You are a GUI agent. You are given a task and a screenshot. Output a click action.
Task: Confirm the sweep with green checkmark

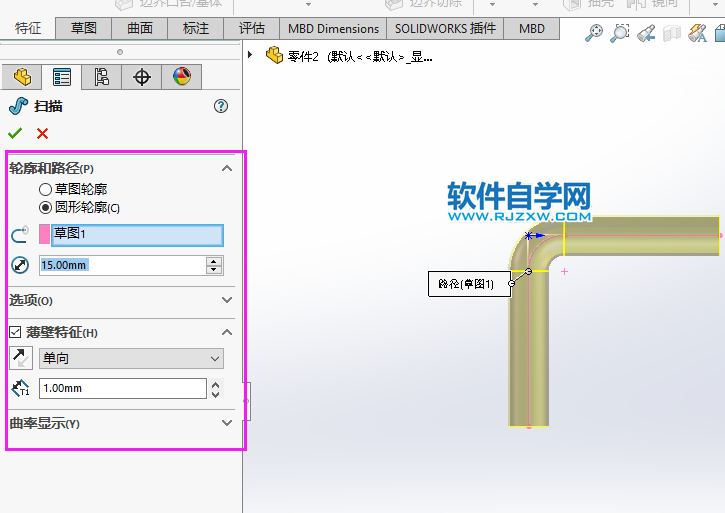coord(15,133)
